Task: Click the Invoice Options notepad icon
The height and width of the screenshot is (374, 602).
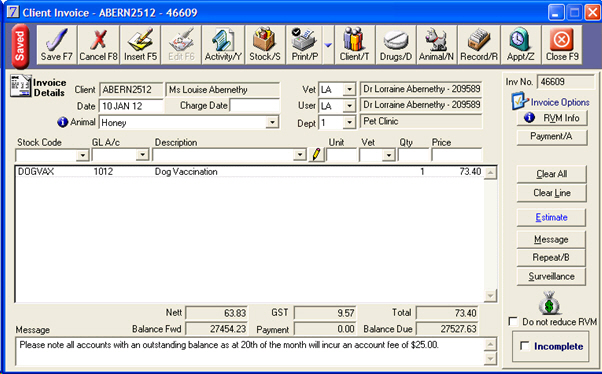Action: [520, 101]
